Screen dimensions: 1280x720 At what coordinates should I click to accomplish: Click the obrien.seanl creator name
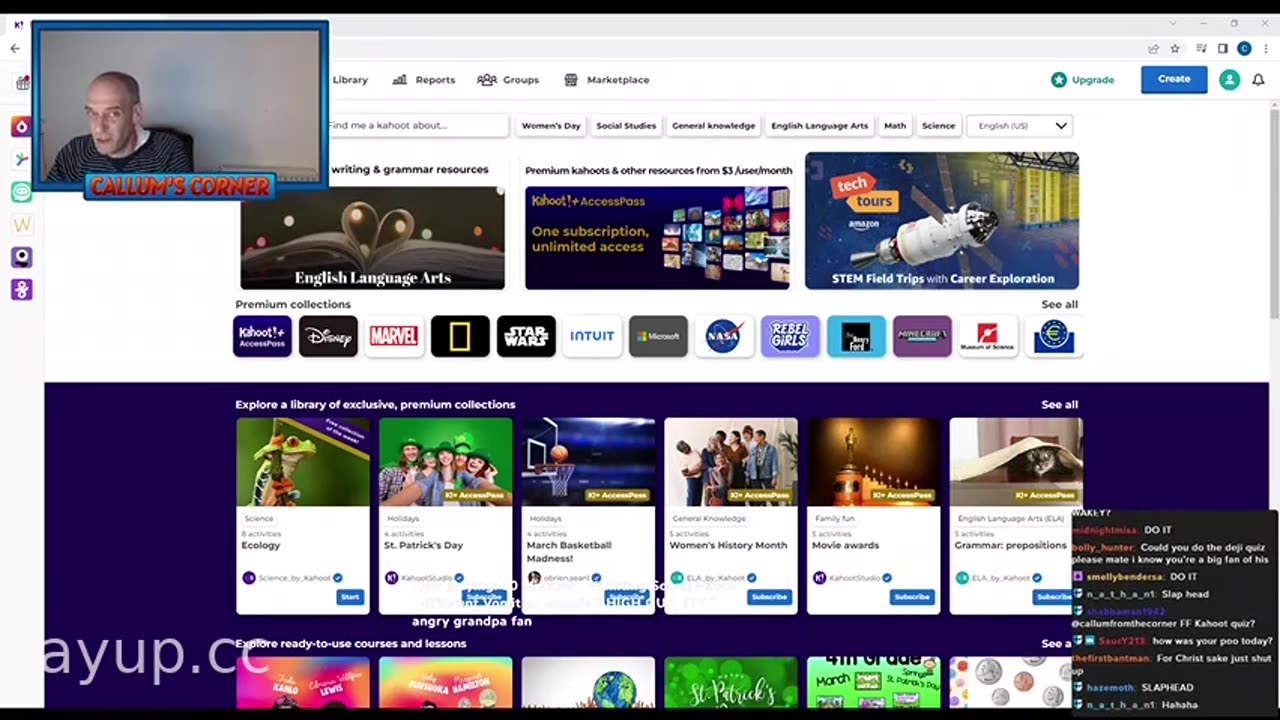(566, 578)
